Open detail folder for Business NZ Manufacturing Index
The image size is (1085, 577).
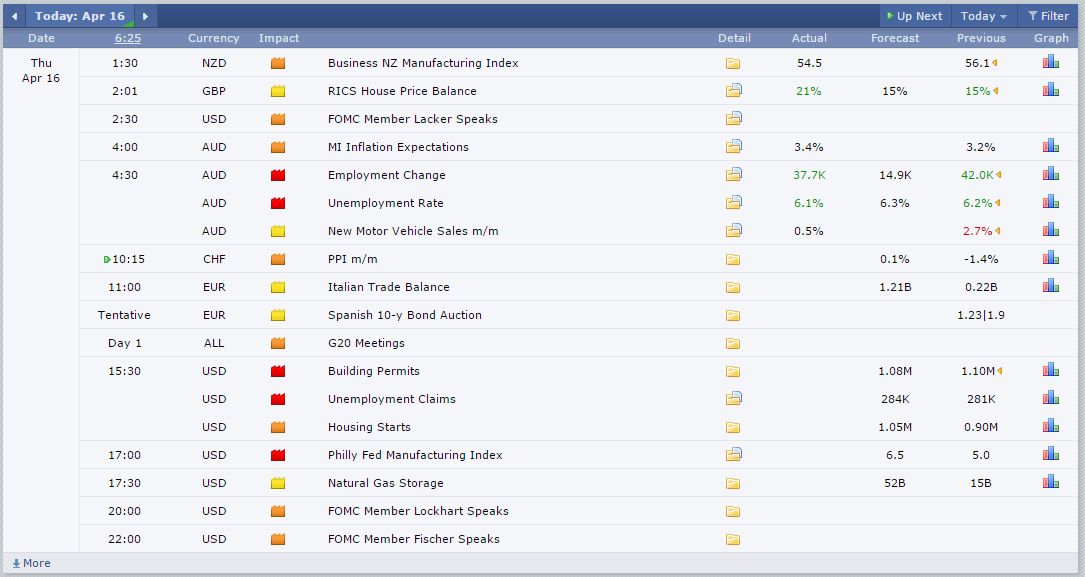click(x=733, y=64)
